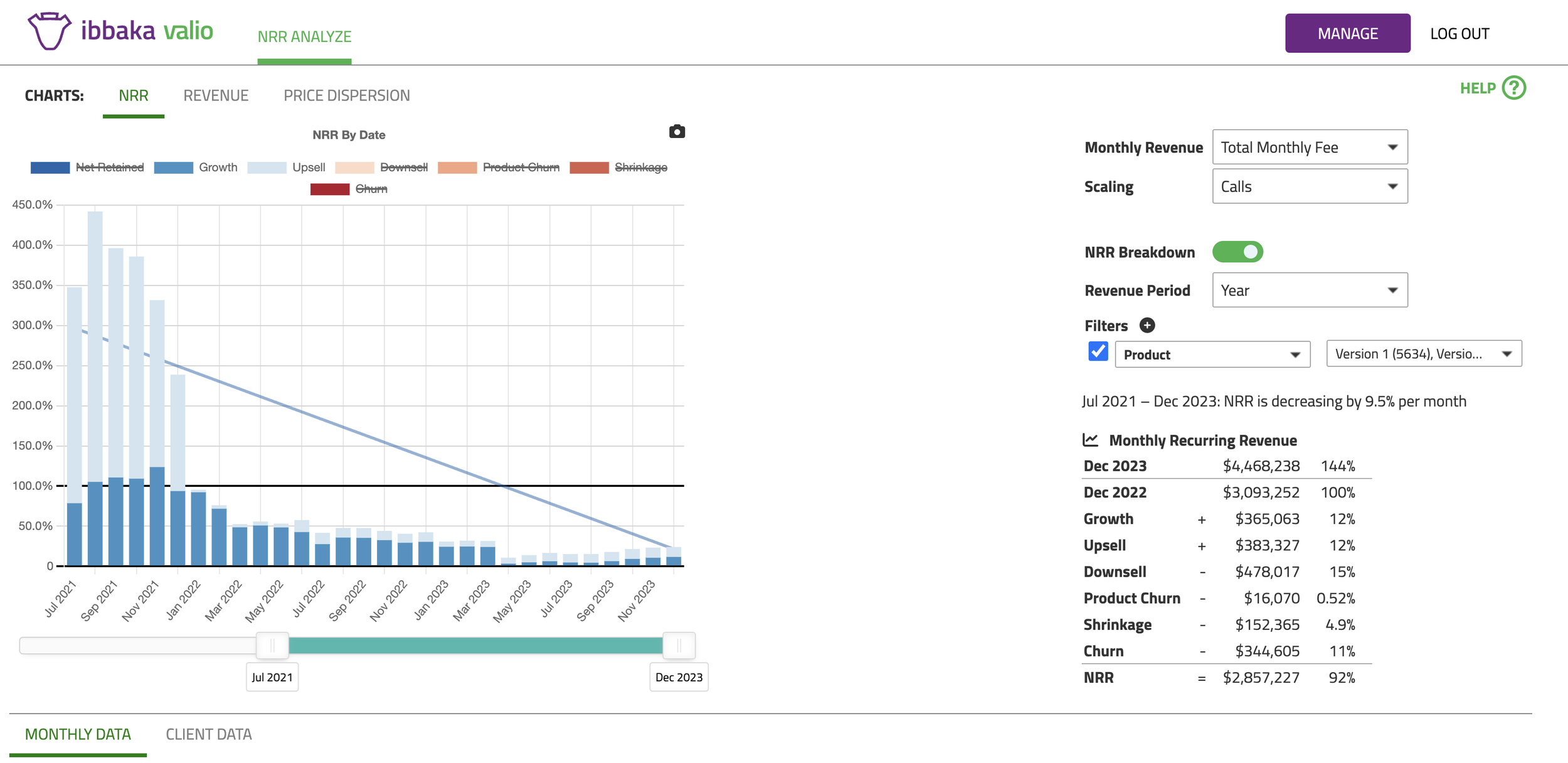Expand the Revenue Period Year dropdown
This screenshot has width=1568, height=763.
(x=1310, y=291)
